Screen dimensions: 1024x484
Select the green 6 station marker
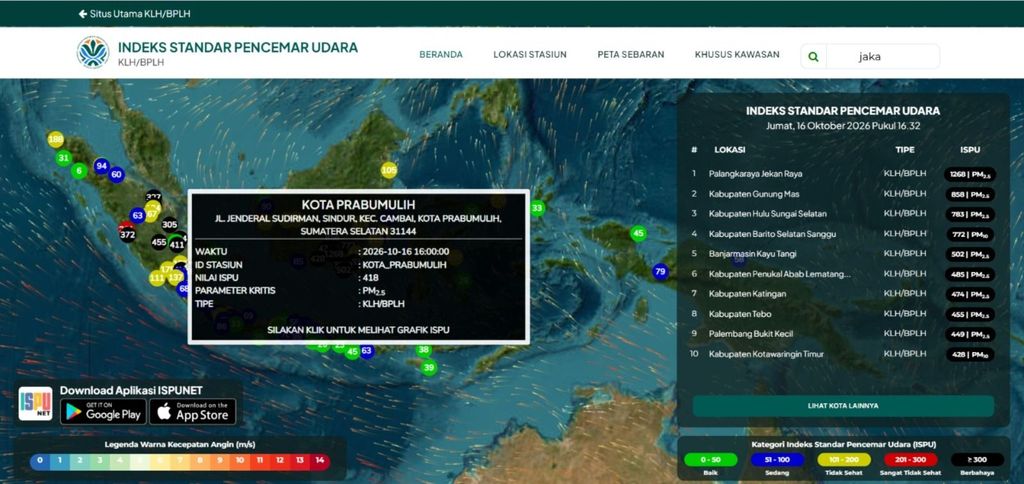79,171
